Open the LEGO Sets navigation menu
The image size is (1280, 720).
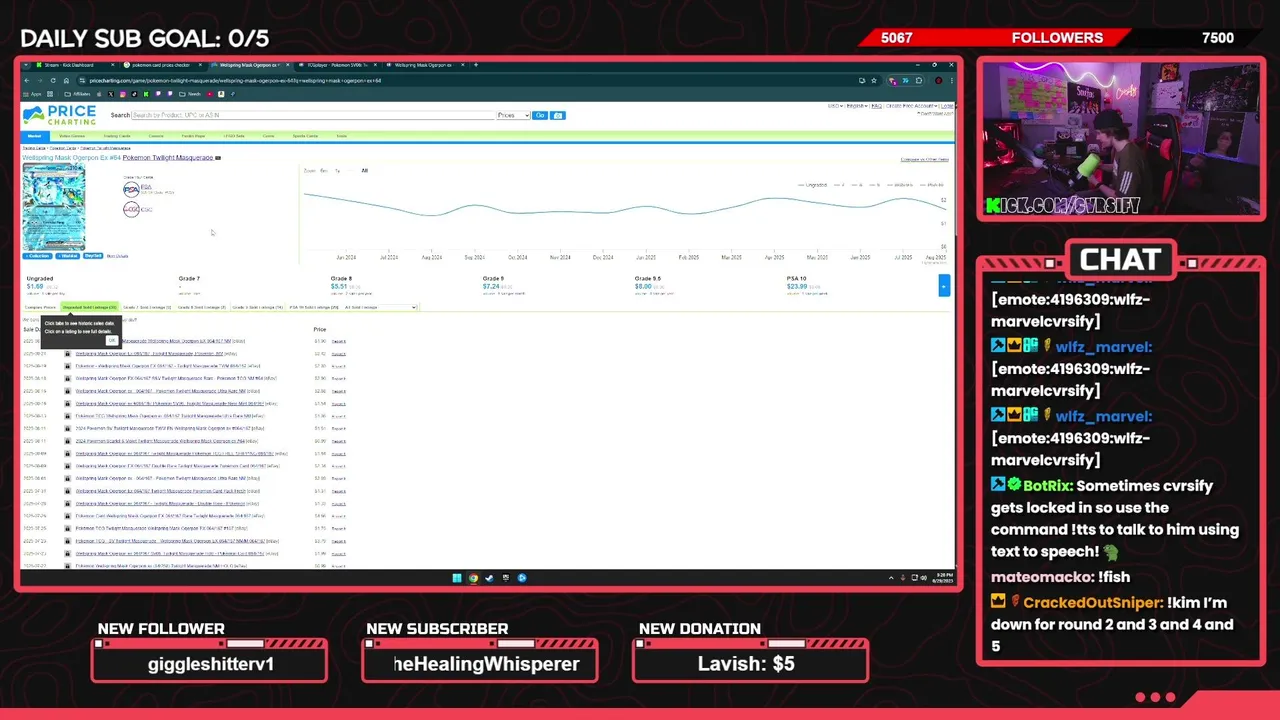tap(234, 136)
